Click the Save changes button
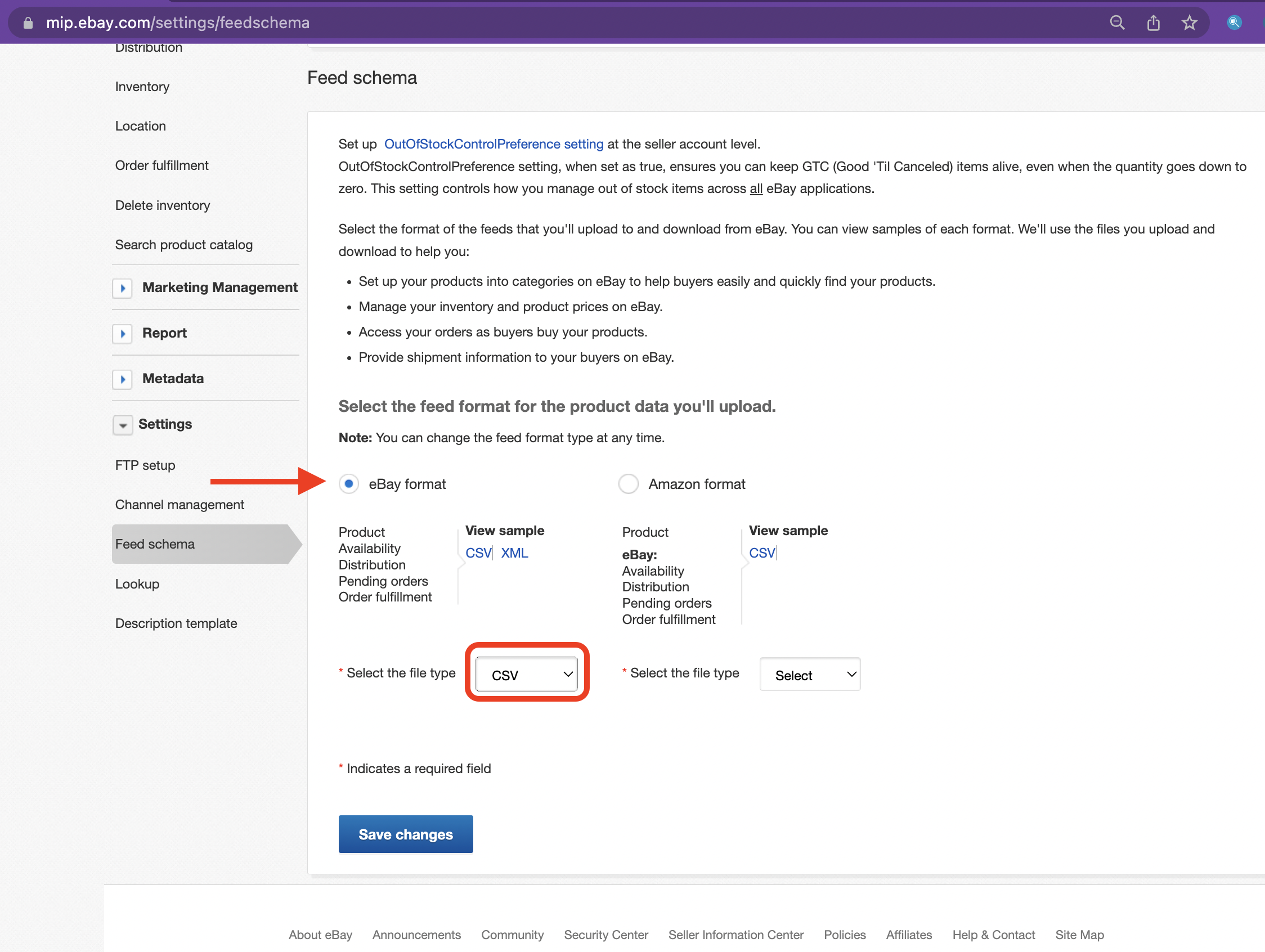Viewport: 1265px width, 952px height. [x=406, y=834]
